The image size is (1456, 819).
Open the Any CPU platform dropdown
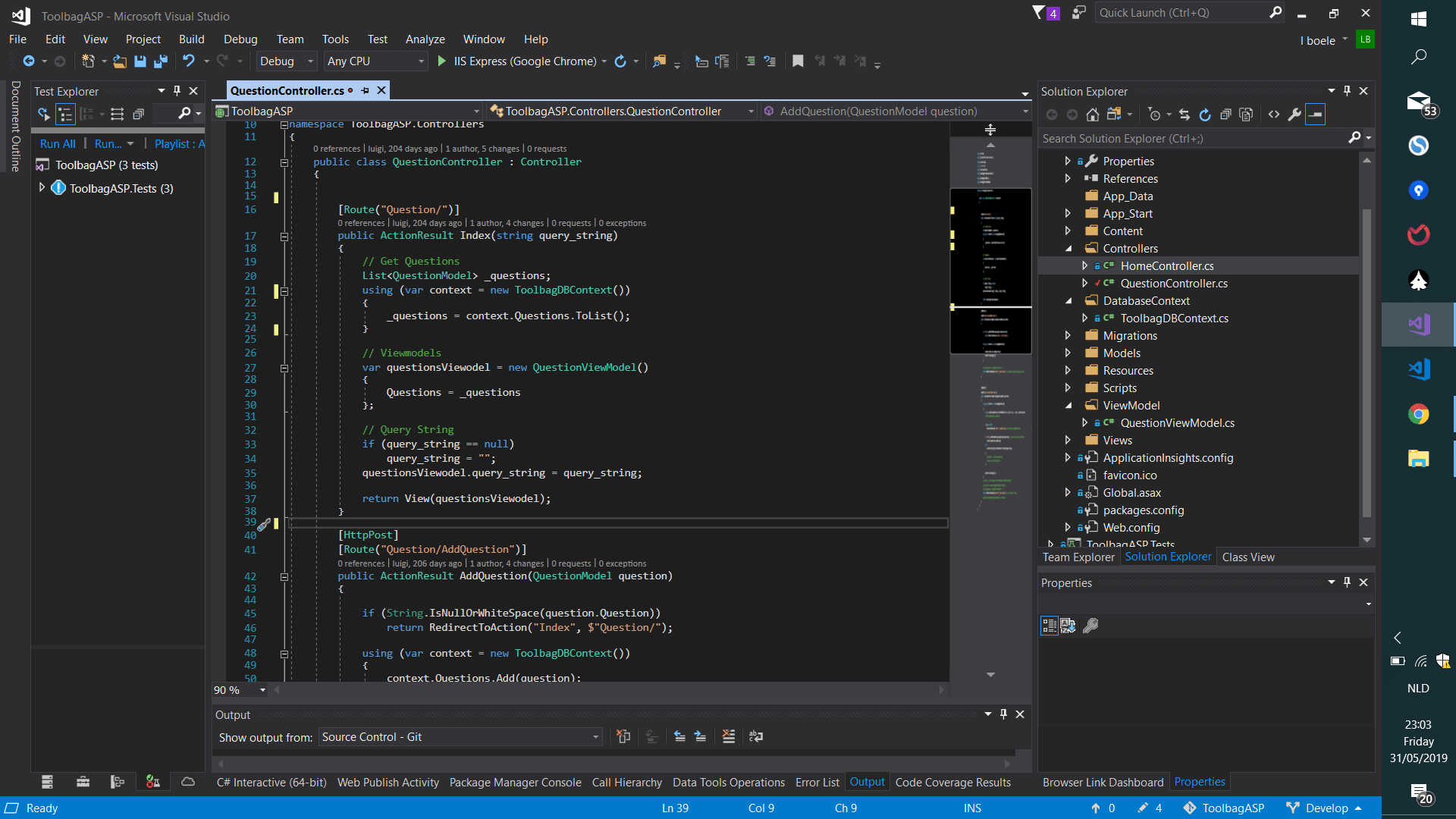click(375, 61)
